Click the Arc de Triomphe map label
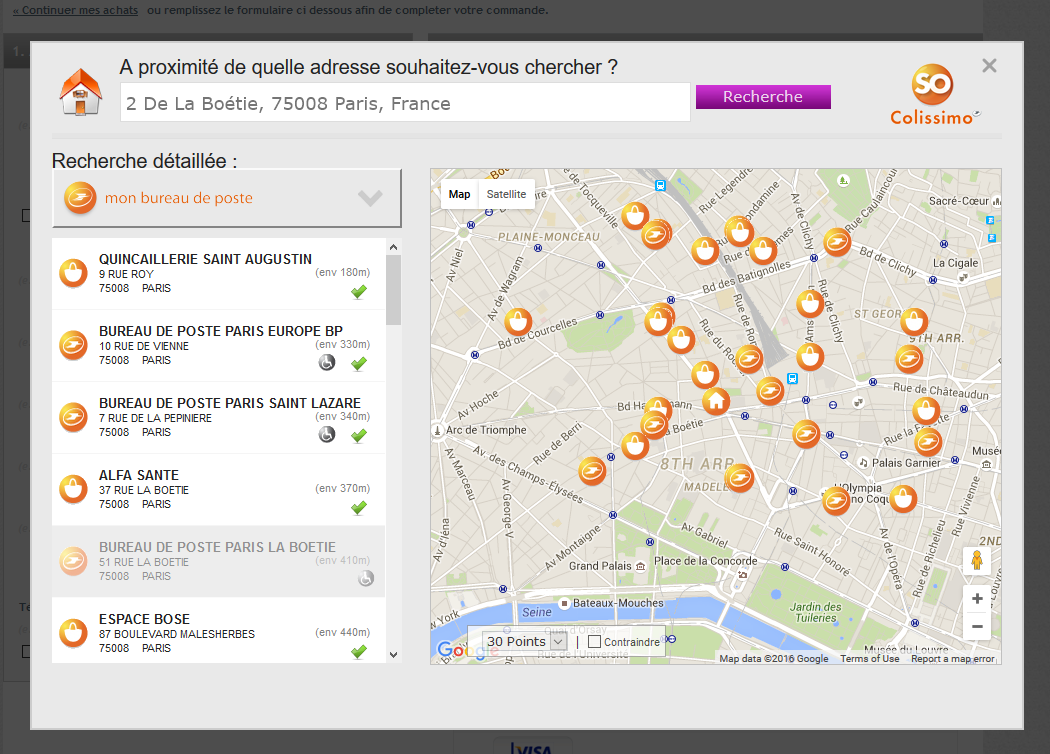Screen dimensions: 1050x754 click(486, 430)
